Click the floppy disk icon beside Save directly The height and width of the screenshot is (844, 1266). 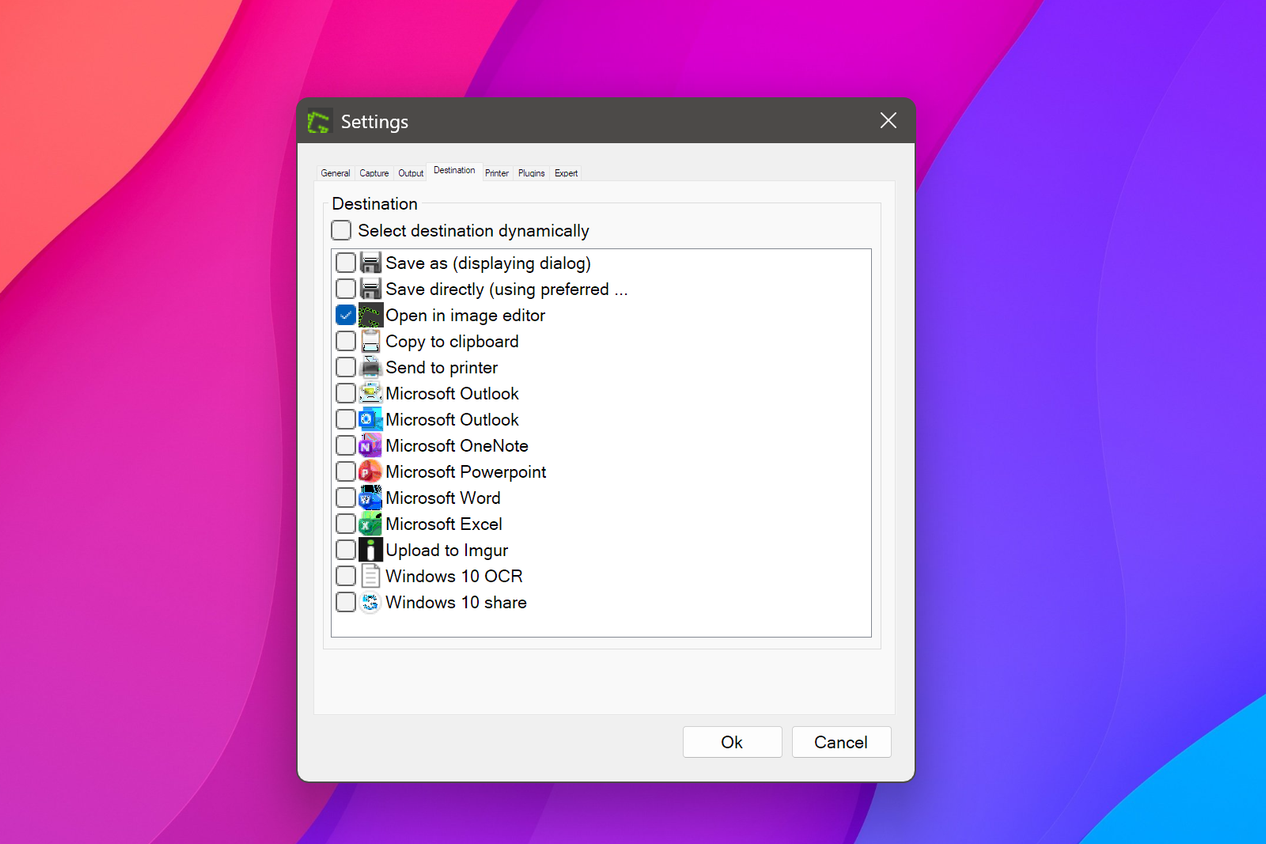tap(371, 289)
